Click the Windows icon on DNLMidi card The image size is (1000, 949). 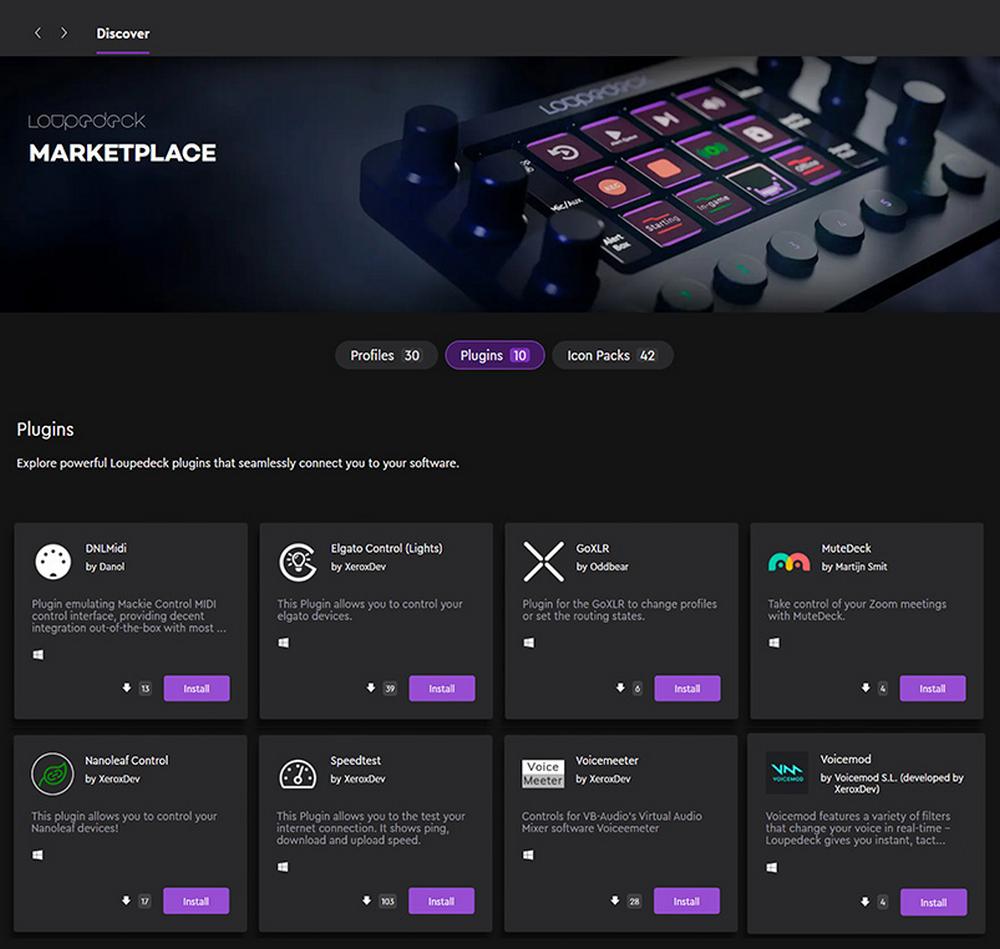coord(38,654)
